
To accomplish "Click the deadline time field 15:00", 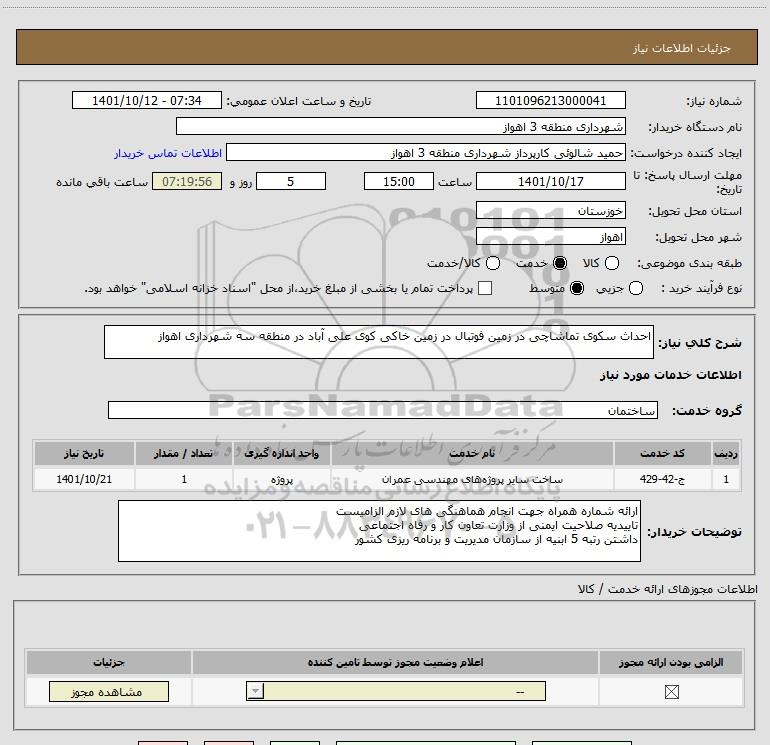I will 399,181.
